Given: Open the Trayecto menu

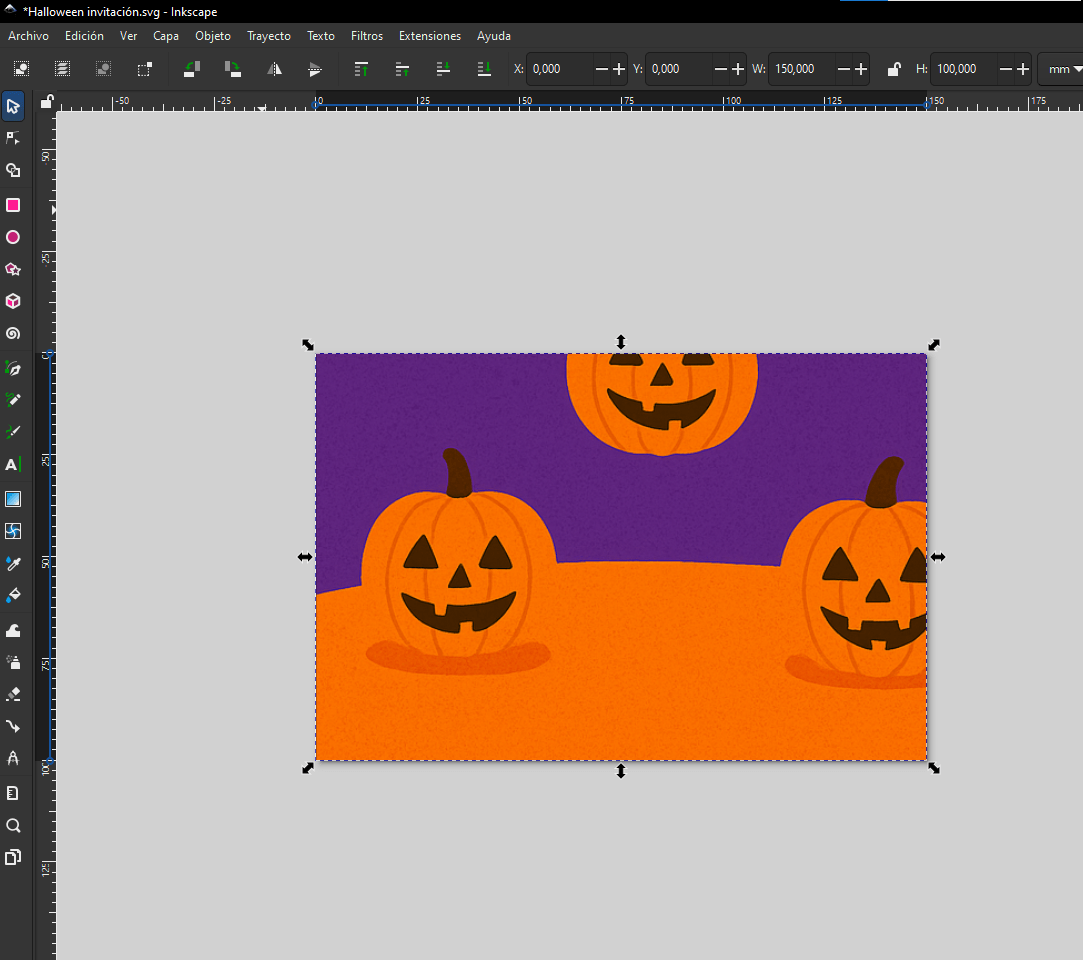Looking at the screenshot, I should 269,36.
